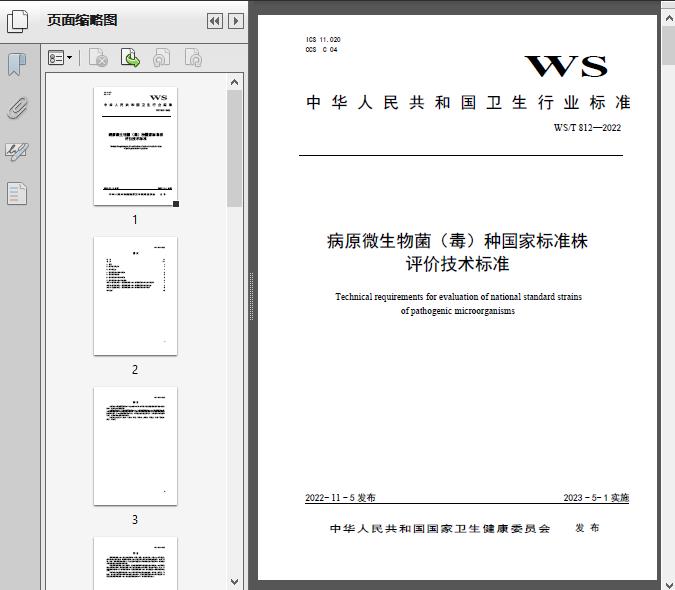This screenshot has width=675, height=590.
Task: Open the signatures panel
Action: (x=17, y=151)
